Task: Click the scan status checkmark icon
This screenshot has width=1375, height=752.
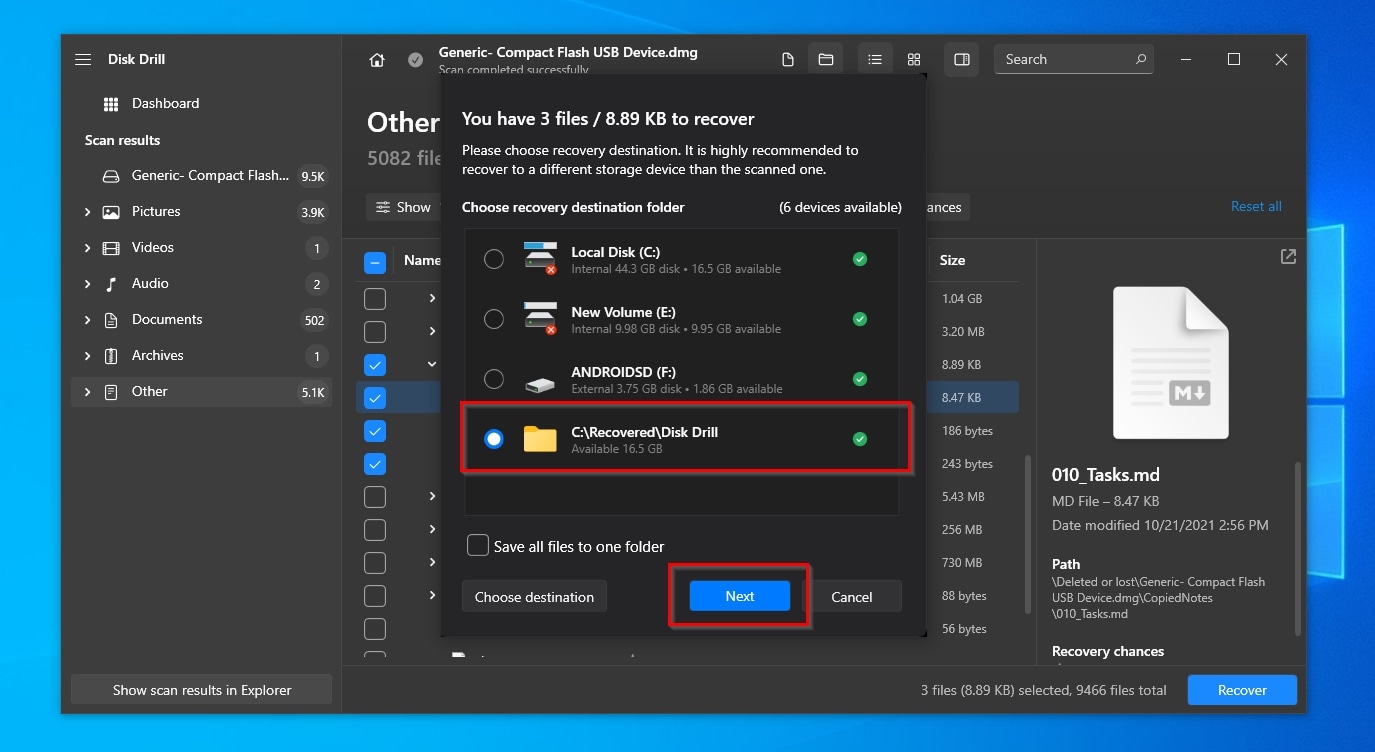Action: (415, 60)
